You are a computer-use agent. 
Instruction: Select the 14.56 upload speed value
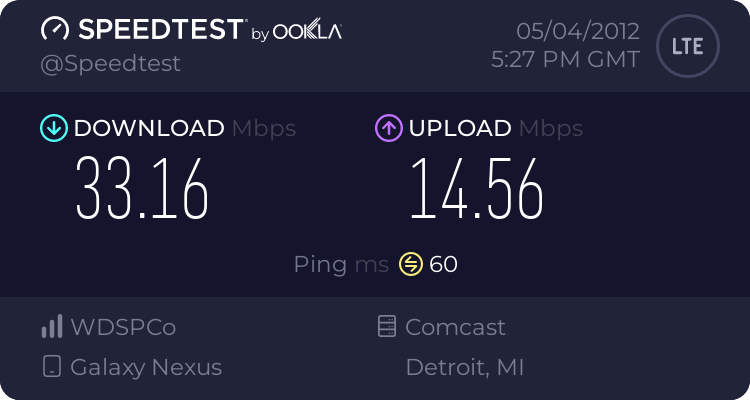point(476,188)
